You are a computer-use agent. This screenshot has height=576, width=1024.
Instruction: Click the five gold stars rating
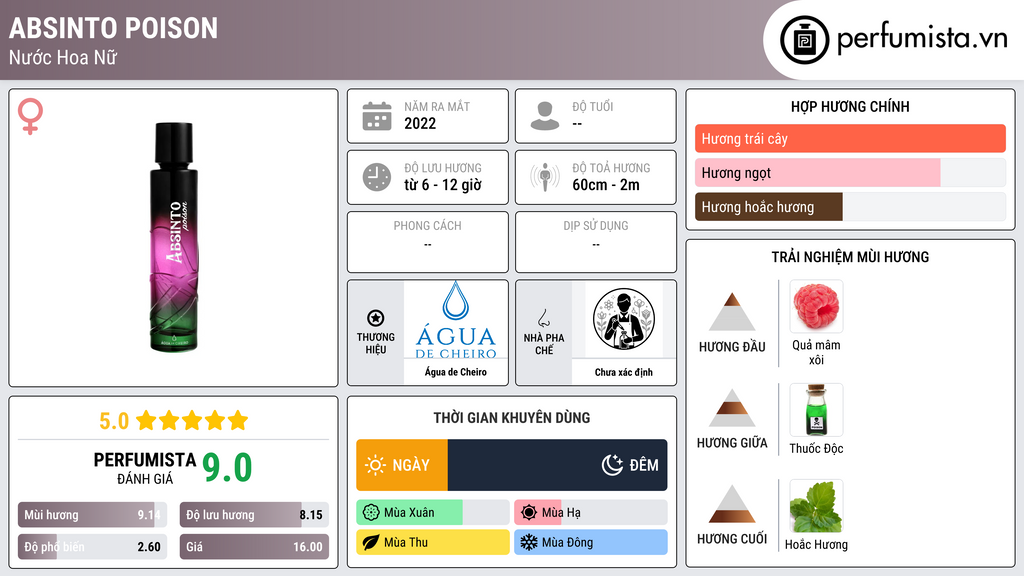192,421
